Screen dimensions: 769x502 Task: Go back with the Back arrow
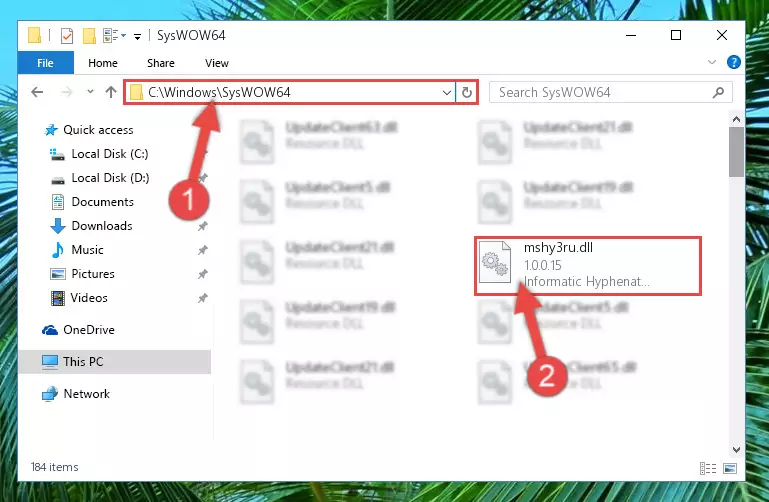[x=37, y=92]
